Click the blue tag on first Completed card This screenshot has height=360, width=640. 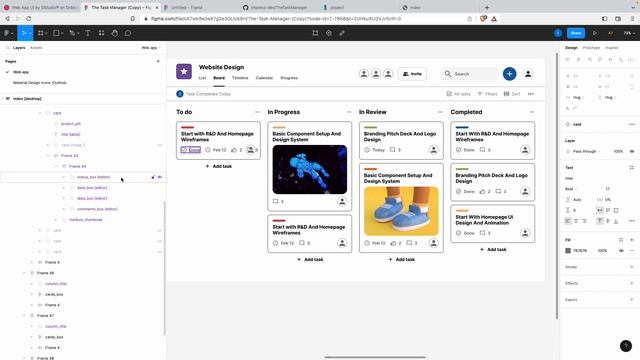pyautogui.click(x=462, y=127)
